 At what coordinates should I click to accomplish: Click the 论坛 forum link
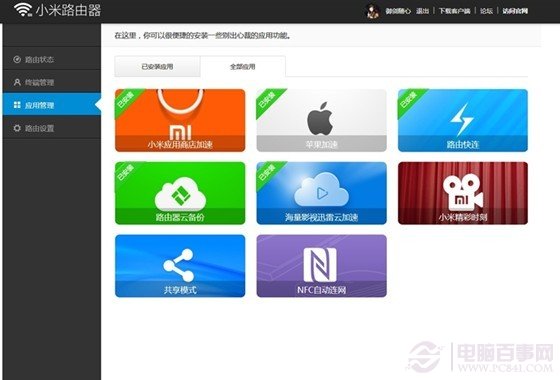[486, 11]
